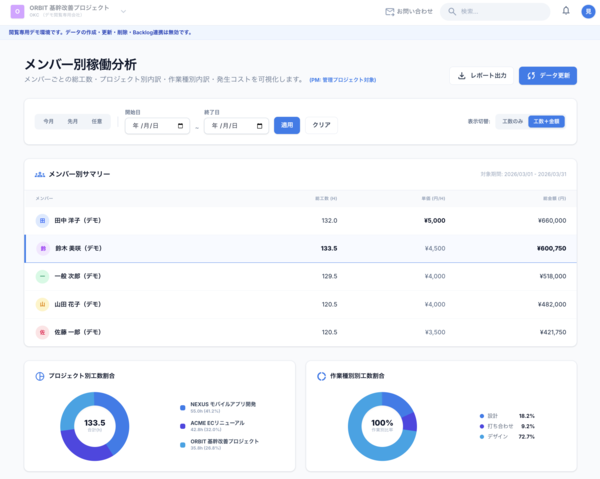This screenshot has height=479, width=600.
Task: Click the 佐藤 一郎 avatar icon
Action: [x=42, y=332]
